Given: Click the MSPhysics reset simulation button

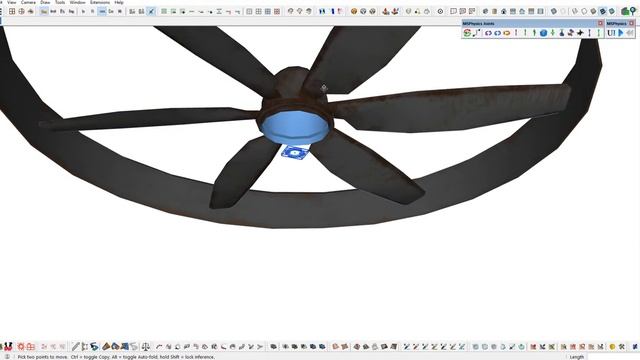Looking at the screenshot, I should point(629,33).
